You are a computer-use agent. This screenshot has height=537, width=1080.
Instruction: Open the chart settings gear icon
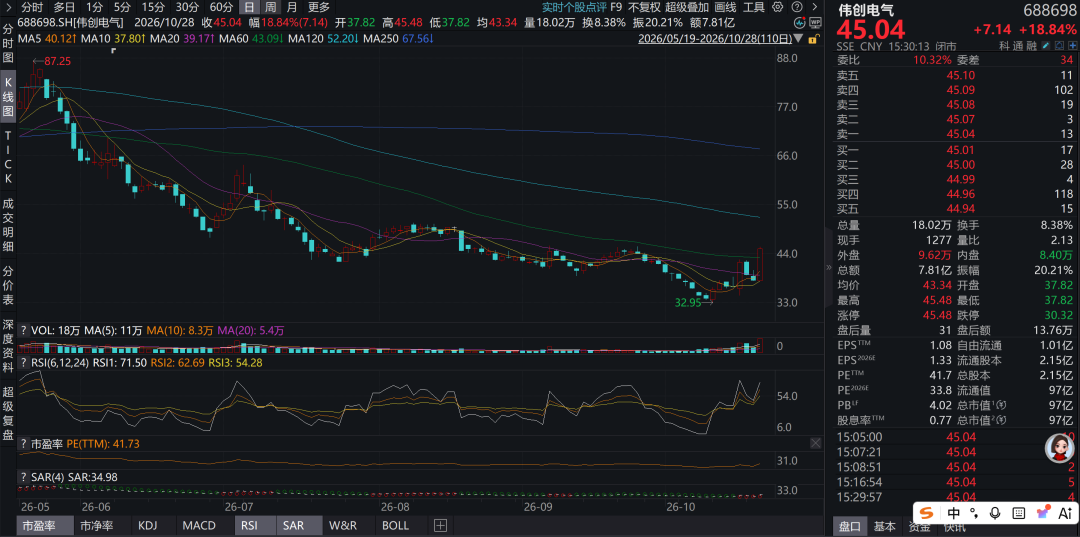[778, 7]
